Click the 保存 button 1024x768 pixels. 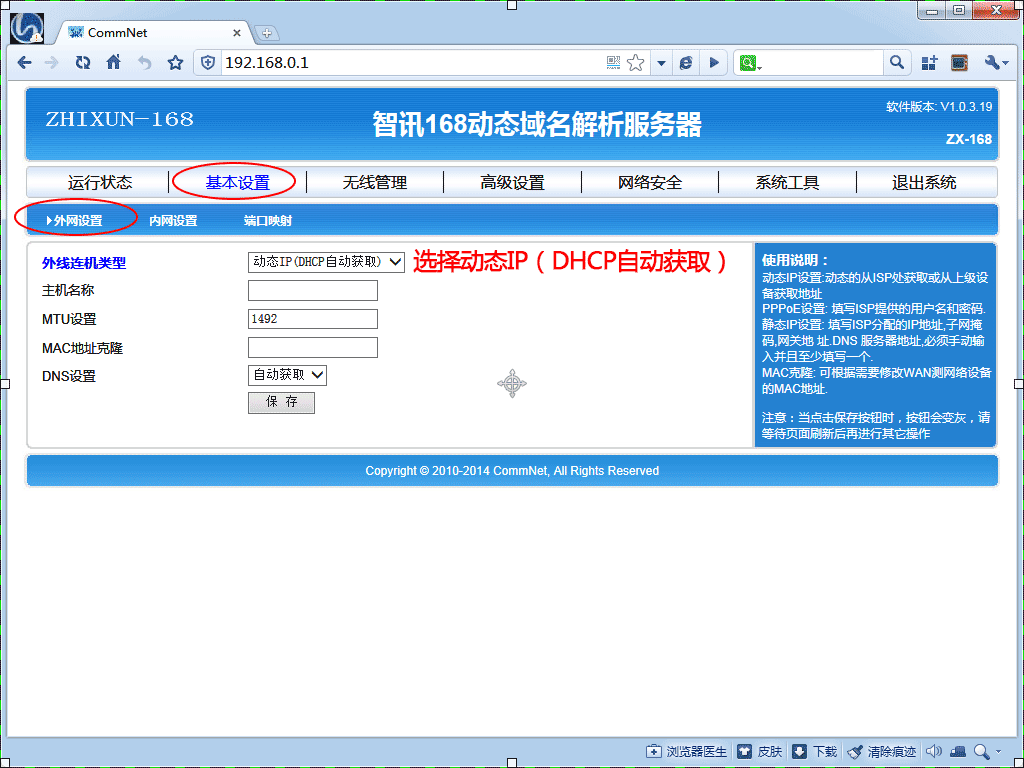click(x=281, y=402)
